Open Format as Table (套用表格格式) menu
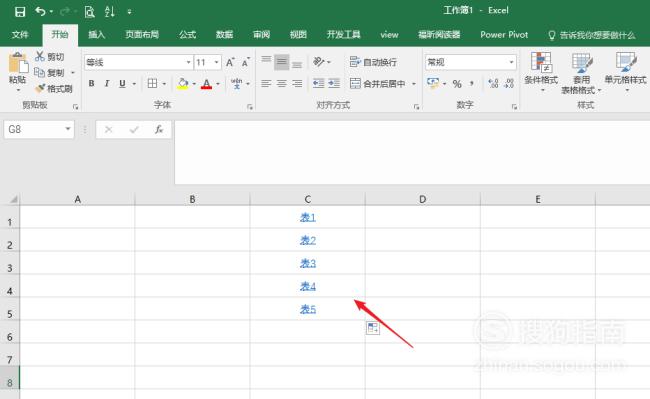This screenshot has width=650, height=399. [581, 73]
